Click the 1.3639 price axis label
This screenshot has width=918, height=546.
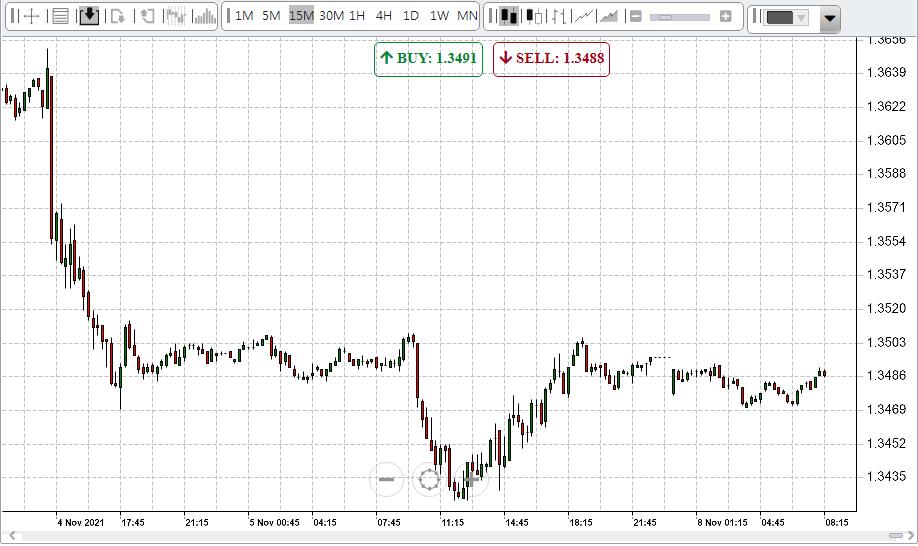click(886, 73)
